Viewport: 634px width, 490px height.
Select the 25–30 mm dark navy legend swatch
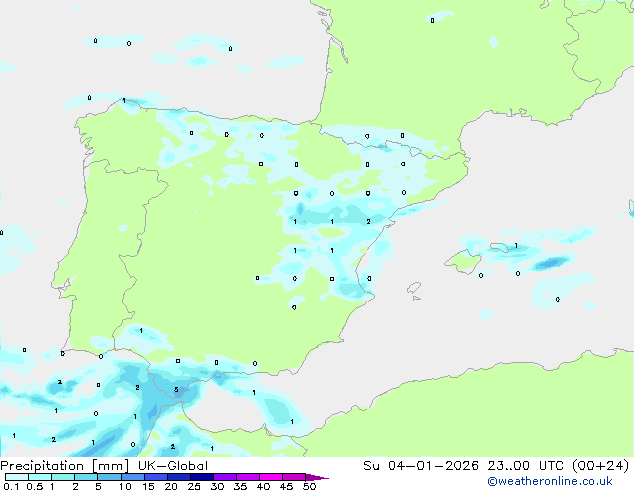[x=201, y=477]
